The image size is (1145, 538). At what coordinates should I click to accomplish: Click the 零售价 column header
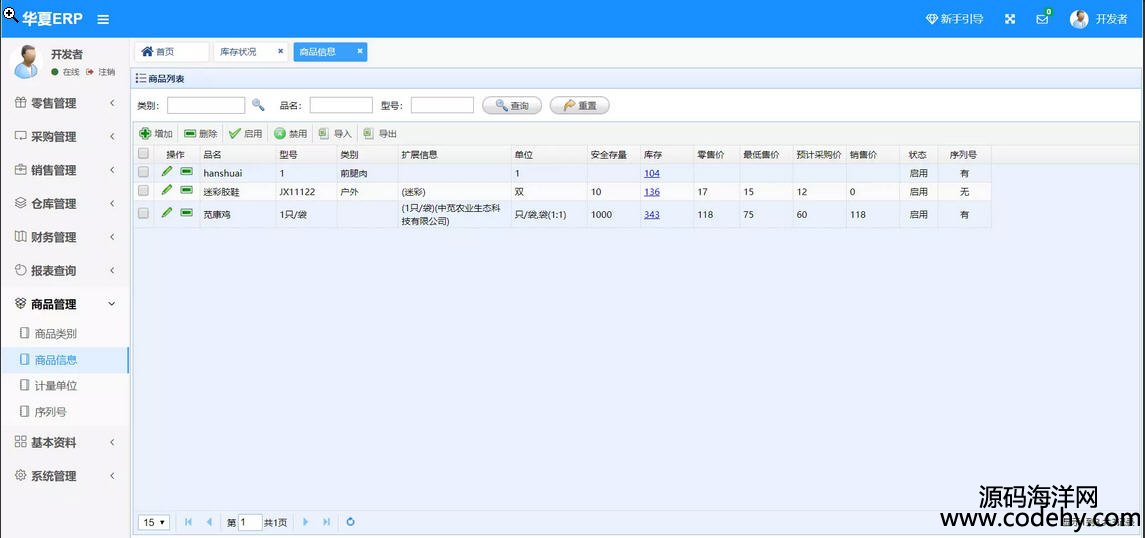coord(716,155)
